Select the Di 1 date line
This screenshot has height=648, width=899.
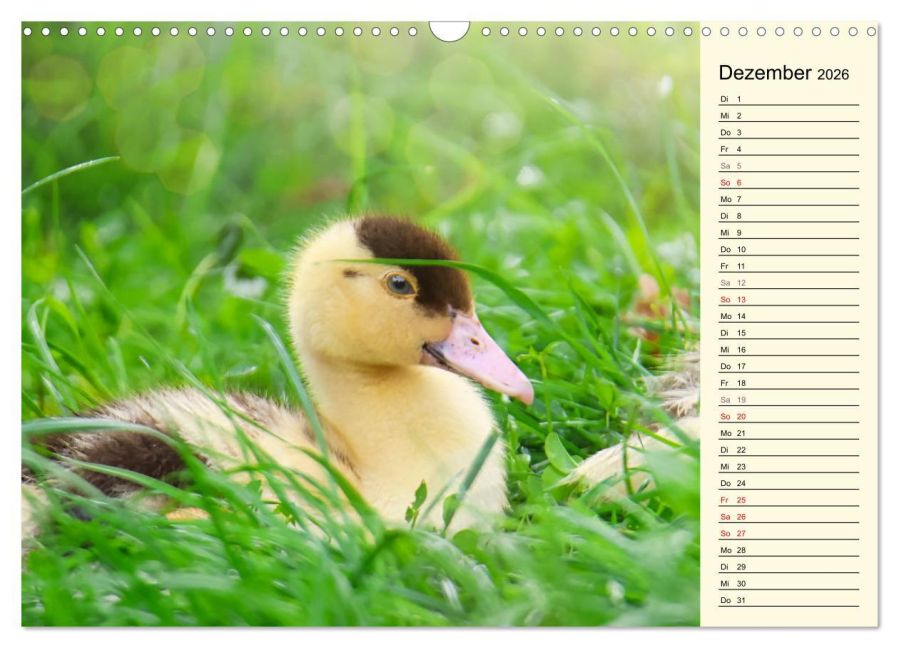tap(789, 99)
